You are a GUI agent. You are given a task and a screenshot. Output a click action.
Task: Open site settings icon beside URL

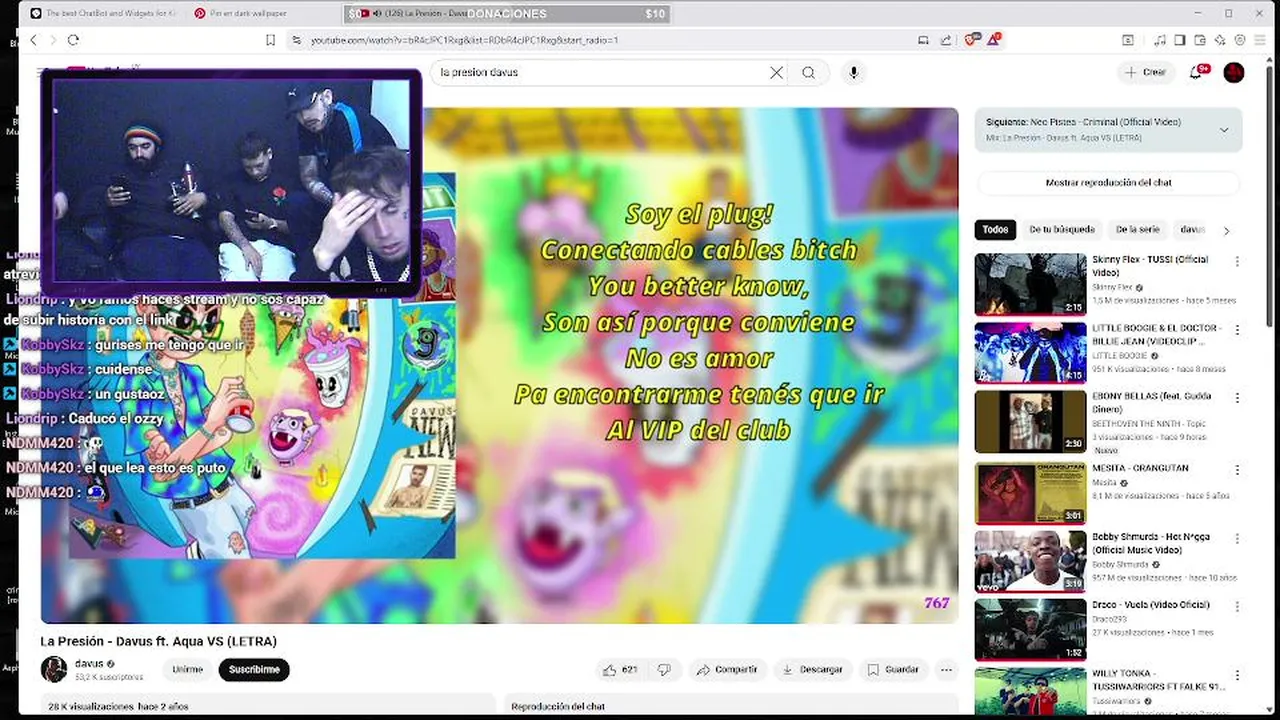[x=296, y=40]
